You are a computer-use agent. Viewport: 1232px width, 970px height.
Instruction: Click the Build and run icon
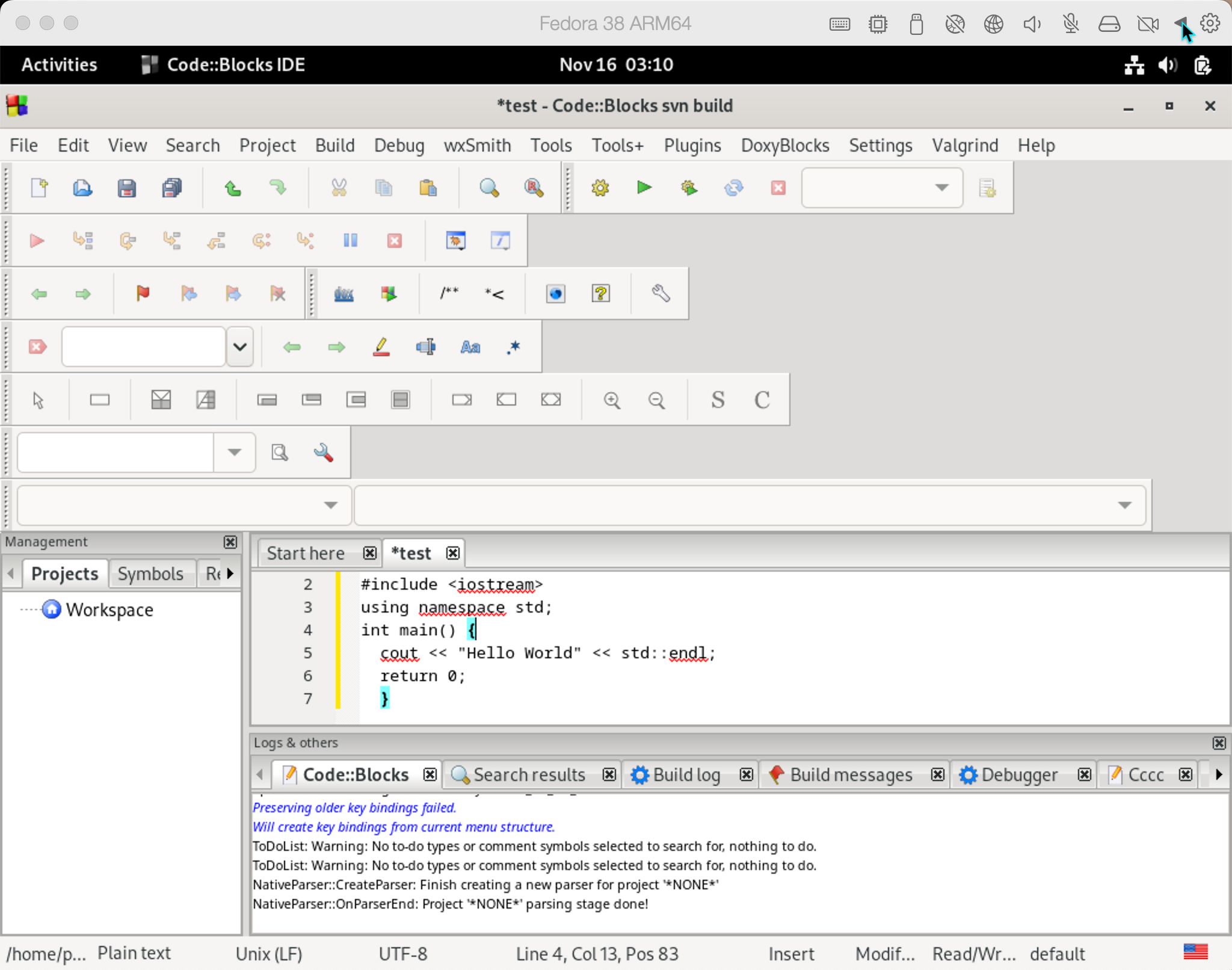pyautogui.click(x=689, y=188)
